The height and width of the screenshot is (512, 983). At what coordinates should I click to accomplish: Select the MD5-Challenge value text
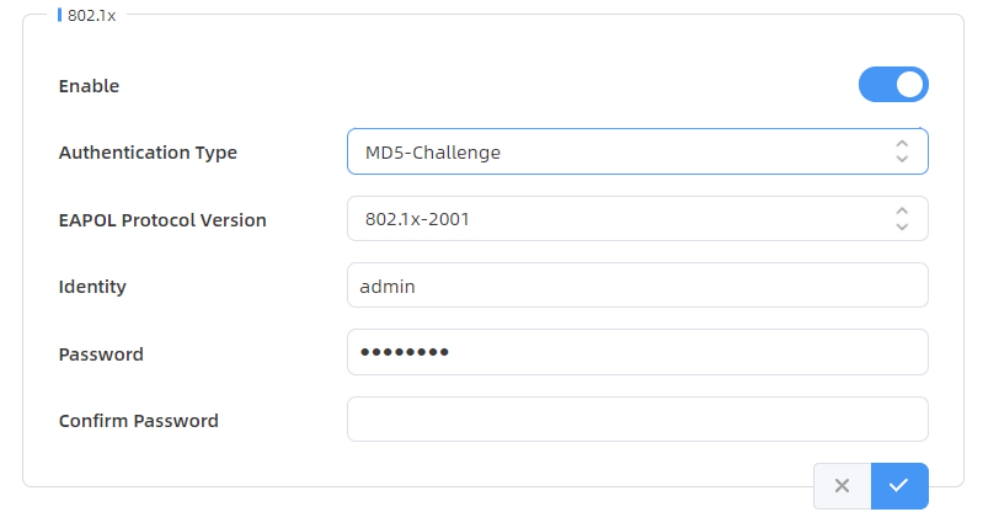point(433,153)
